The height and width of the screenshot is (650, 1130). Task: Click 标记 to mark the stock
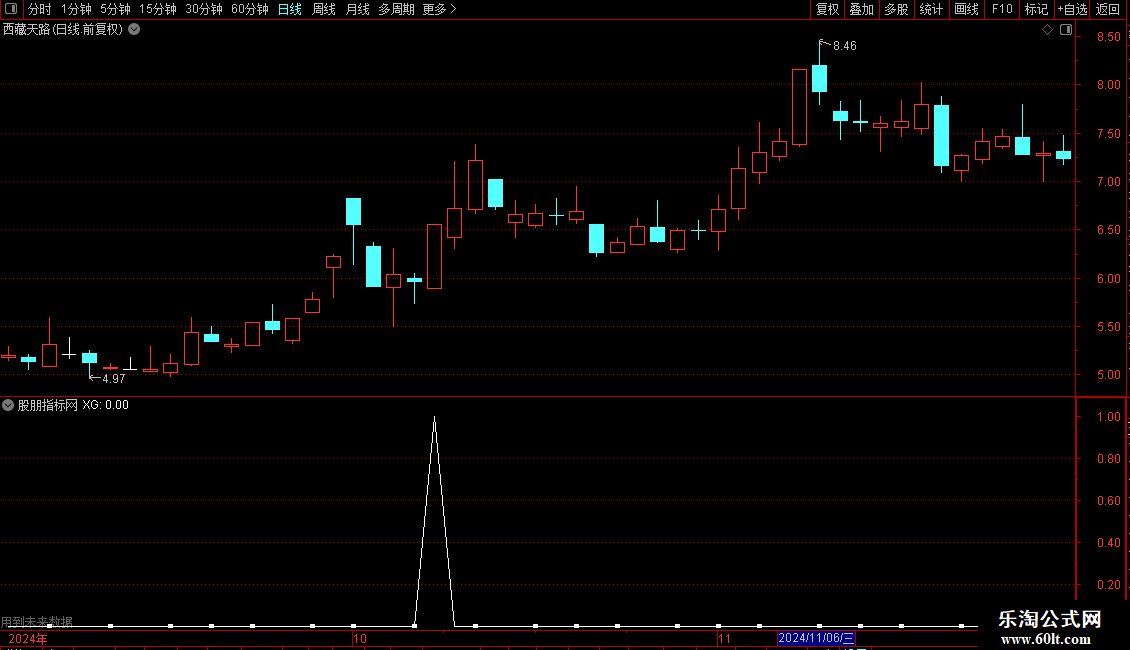click(x=1036, y=9)
